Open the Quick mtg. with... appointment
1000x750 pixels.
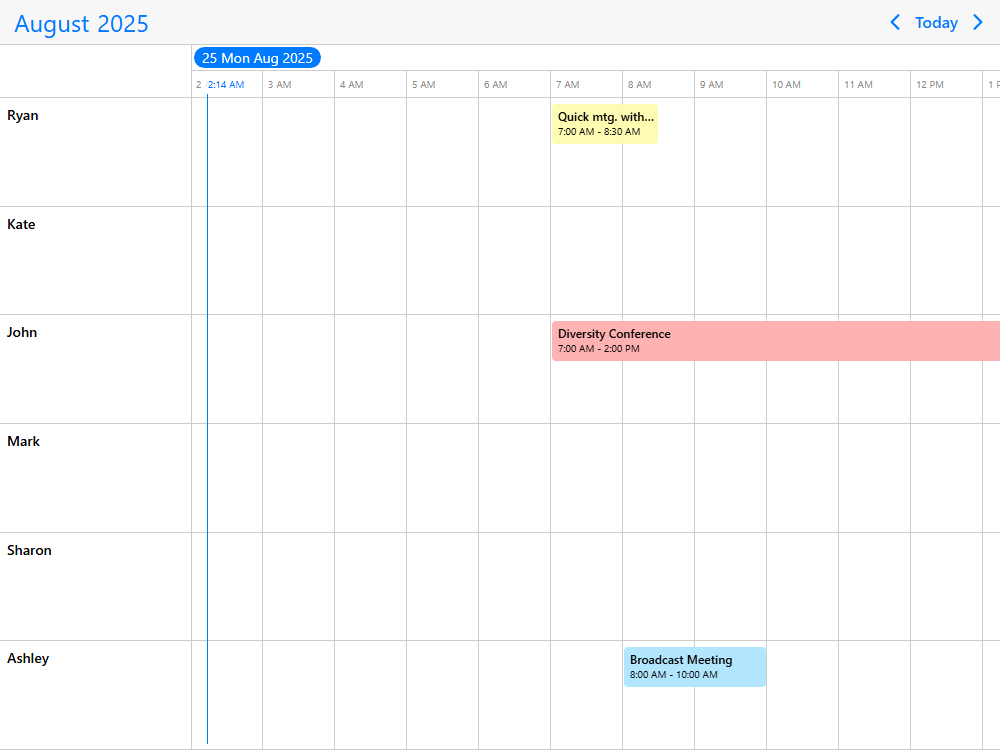[605, 124]
